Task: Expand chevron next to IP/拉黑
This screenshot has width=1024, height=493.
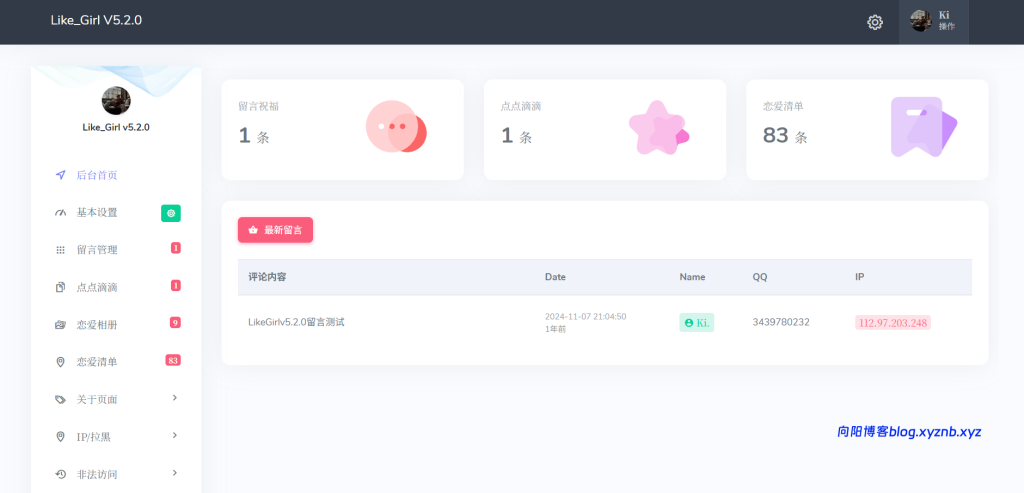Action: coord(175,435)
